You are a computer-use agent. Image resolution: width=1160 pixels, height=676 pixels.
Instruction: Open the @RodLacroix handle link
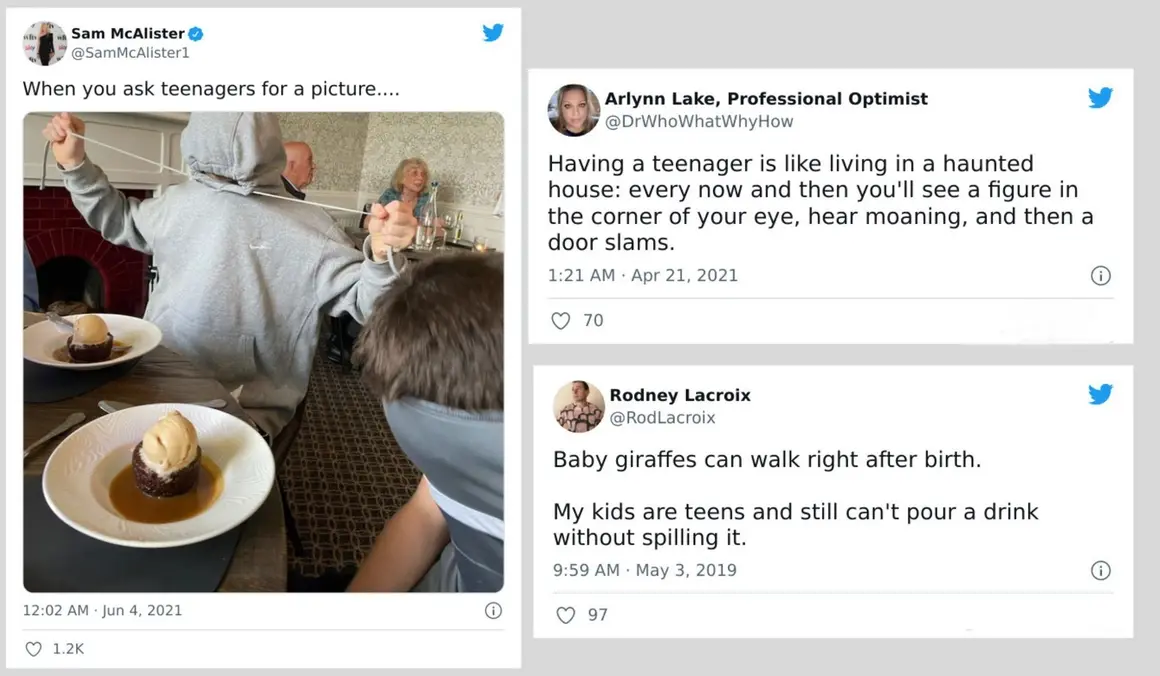tap(662, 418)
